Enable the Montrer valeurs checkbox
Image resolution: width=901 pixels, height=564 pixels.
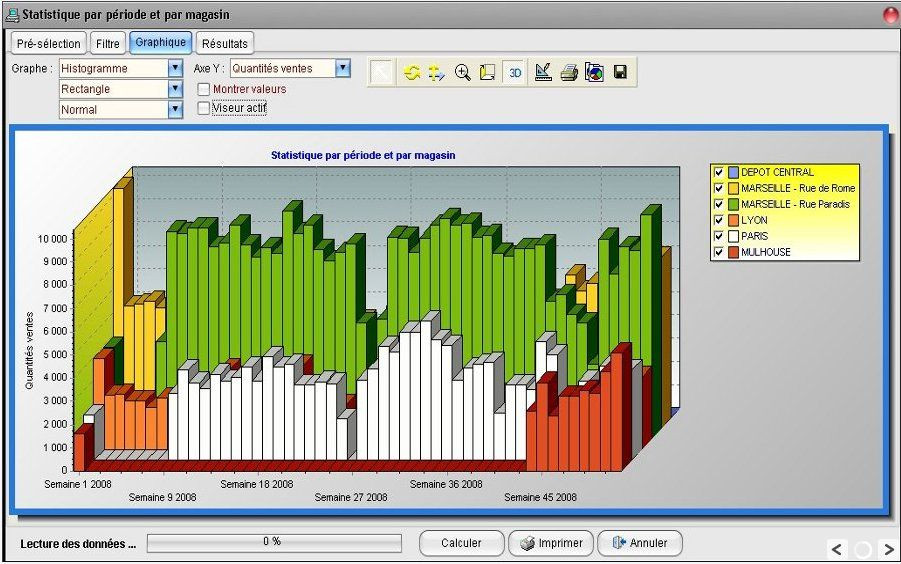coord(204,89)
